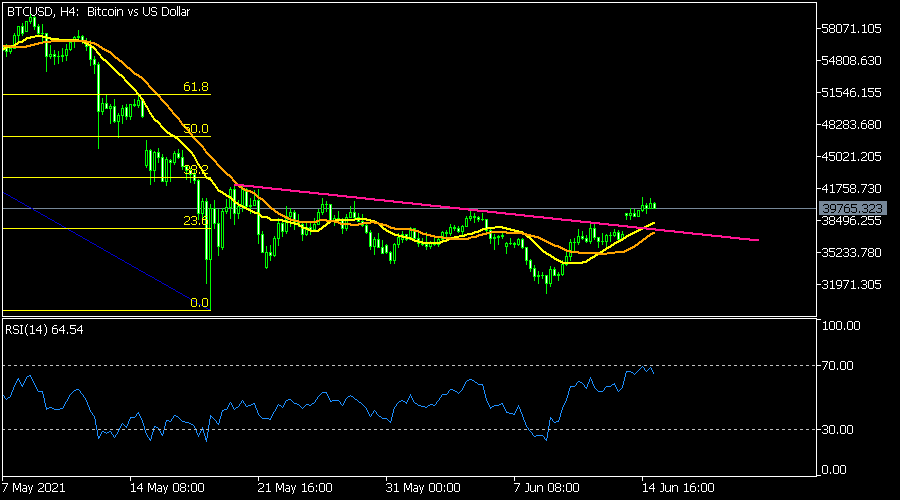The image size is (900, 500).
Task: Click the 41758.730 price axis label
Action: (851, 188)
